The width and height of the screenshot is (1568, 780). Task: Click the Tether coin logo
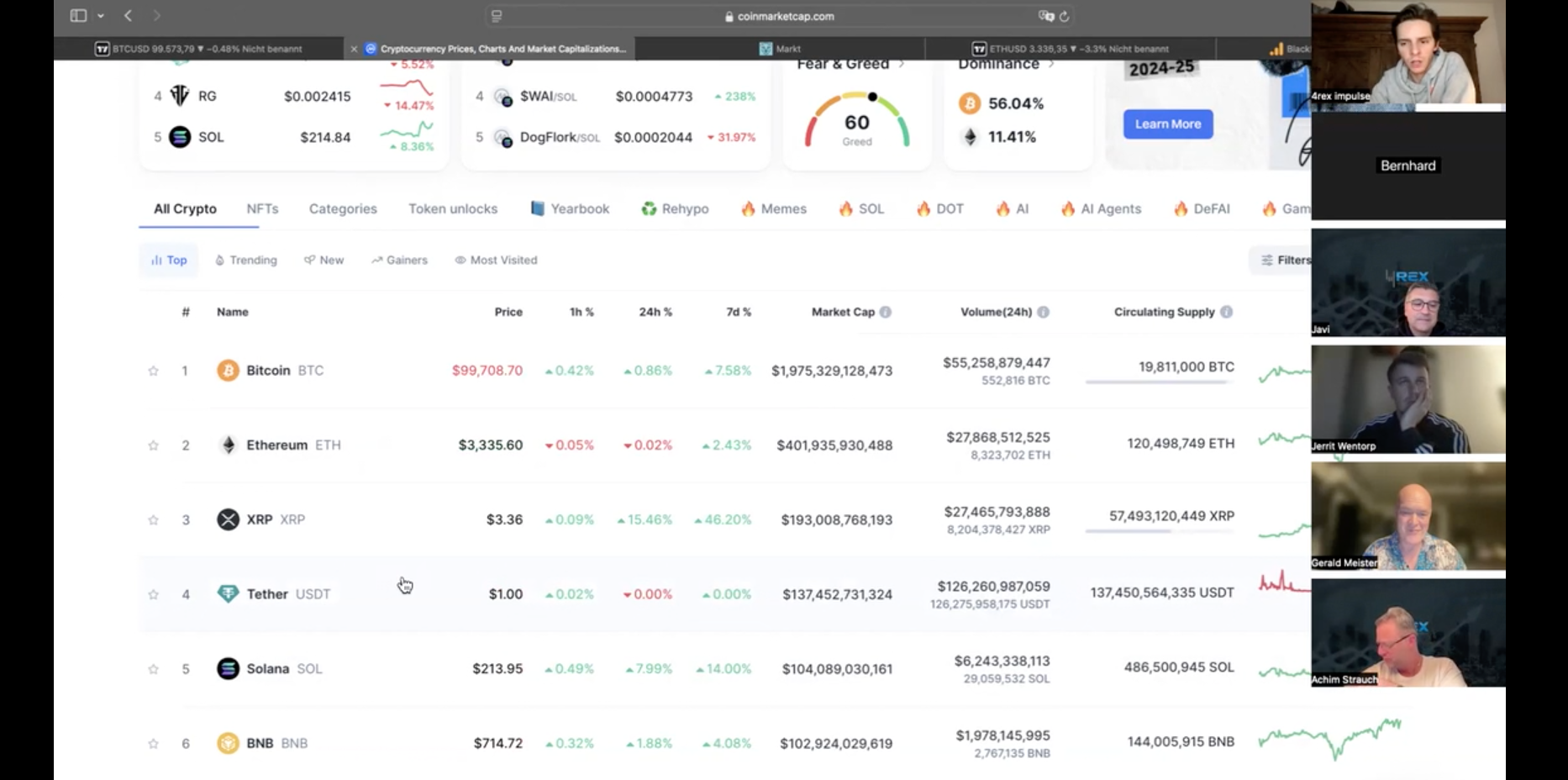click(228, 594)
